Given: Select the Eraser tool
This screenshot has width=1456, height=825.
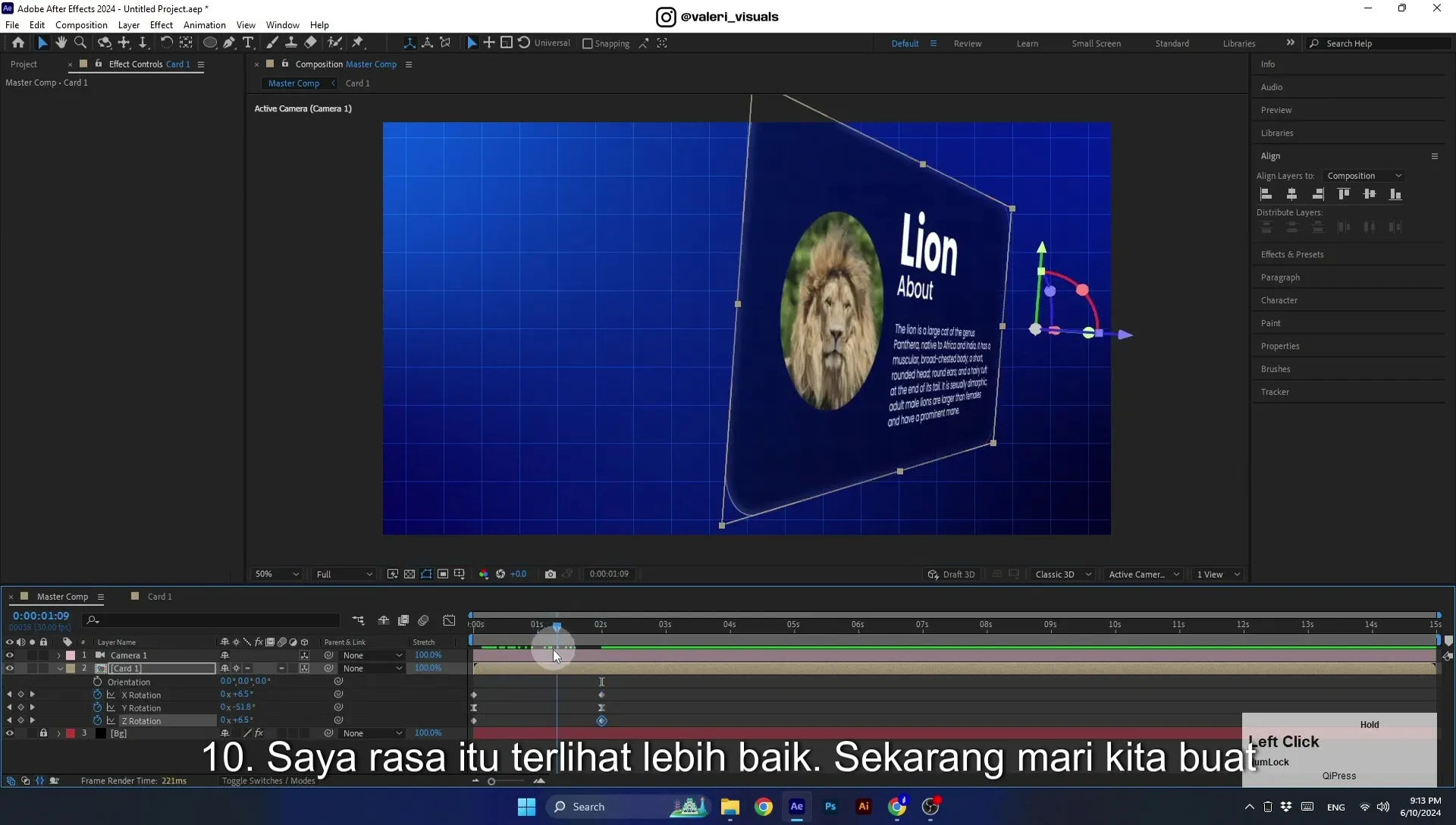Looking at the screenshot, I should tap(310, 43).
